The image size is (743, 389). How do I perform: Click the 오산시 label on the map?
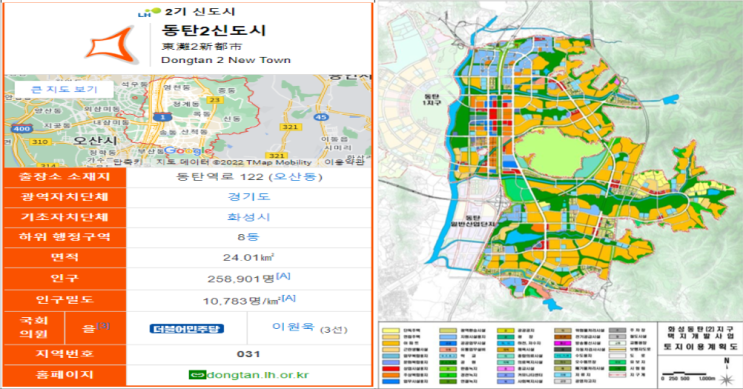95,141
